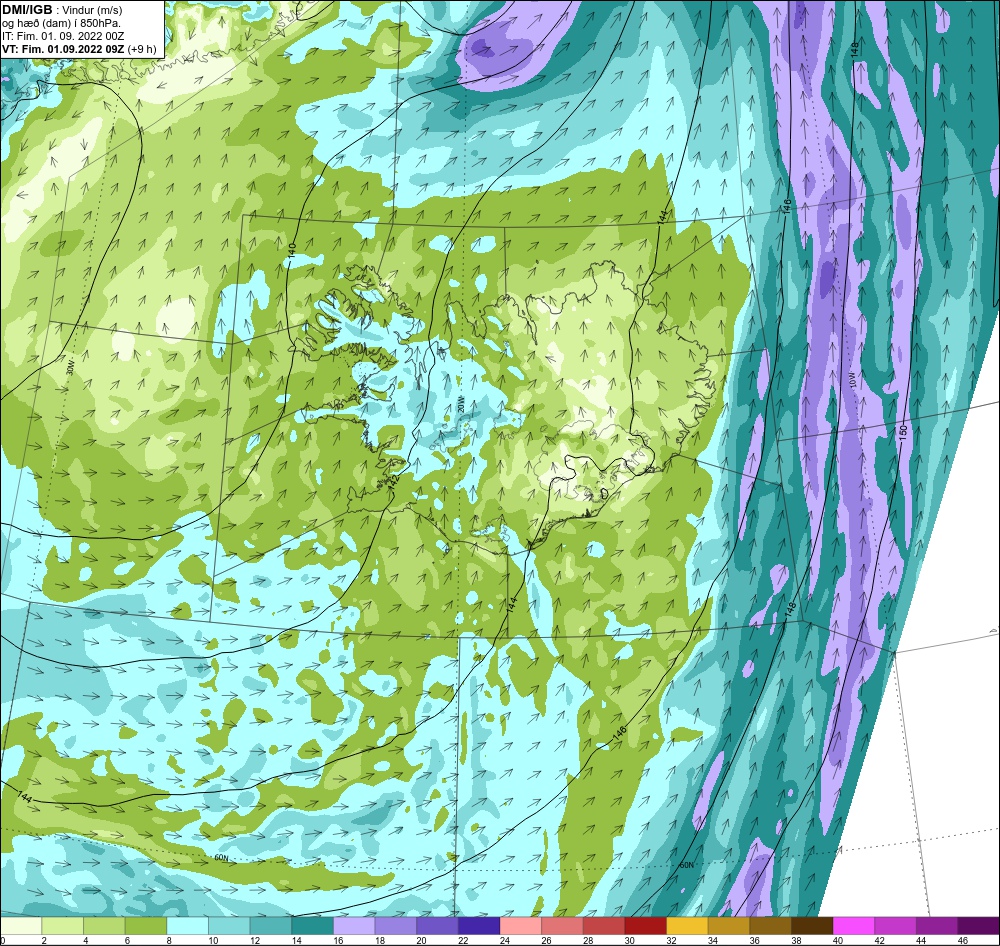Click the legend tick label 16
This screenshot has width=1000, height=946.
338,940
